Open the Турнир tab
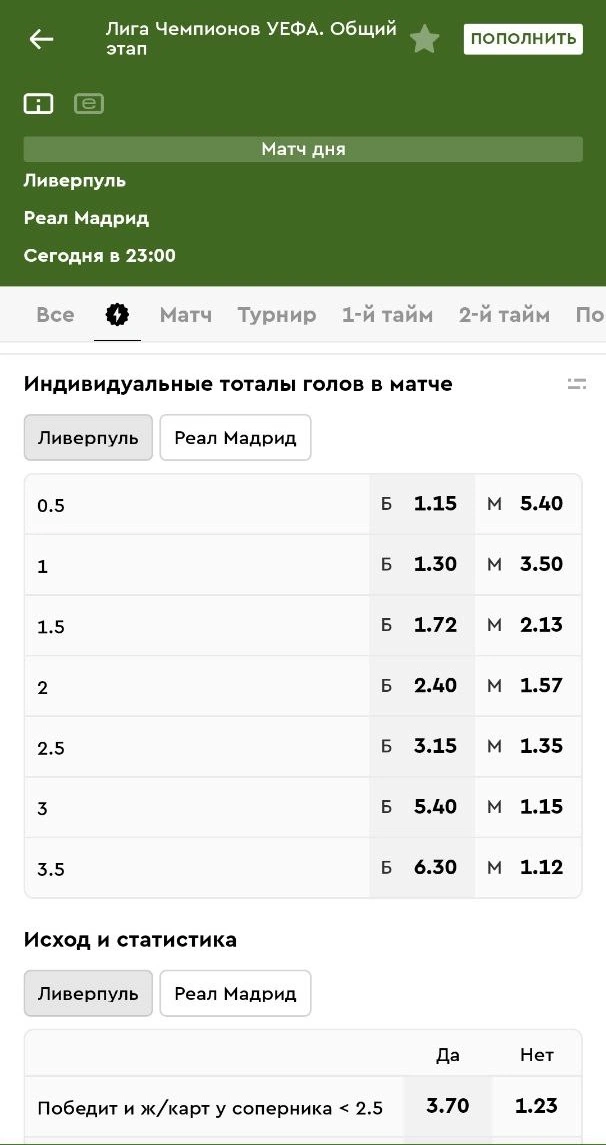606x1145 pixels. point(277,315)
